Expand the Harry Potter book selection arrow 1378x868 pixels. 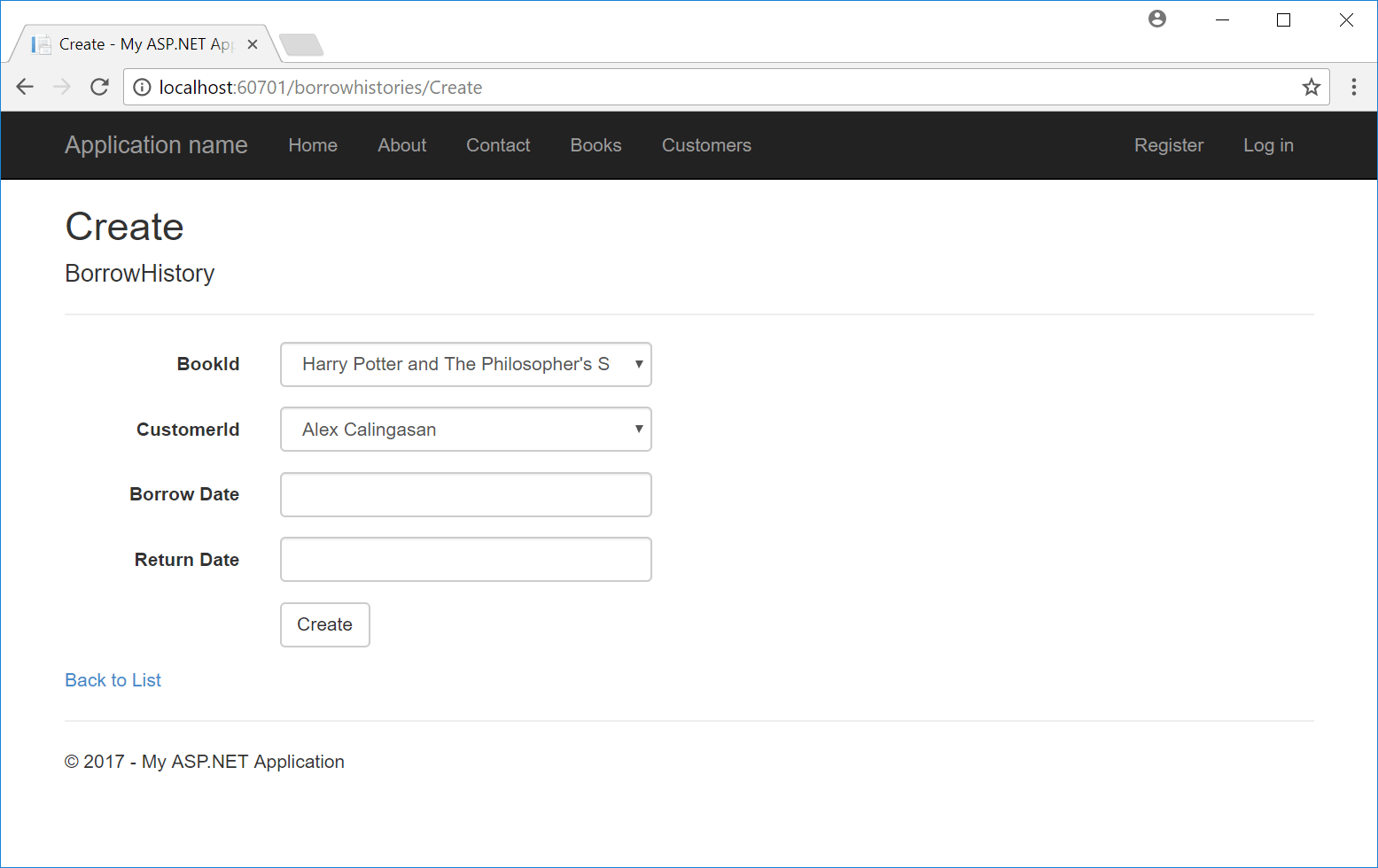pos(638,364)
